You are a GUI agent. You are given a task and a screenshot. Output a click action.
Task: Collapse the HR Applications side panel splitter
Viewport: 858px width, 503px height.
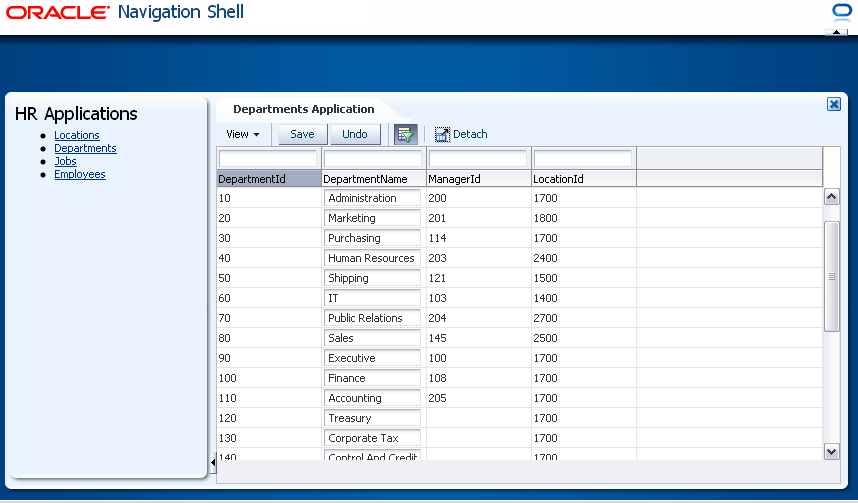[x=213, y=463]
